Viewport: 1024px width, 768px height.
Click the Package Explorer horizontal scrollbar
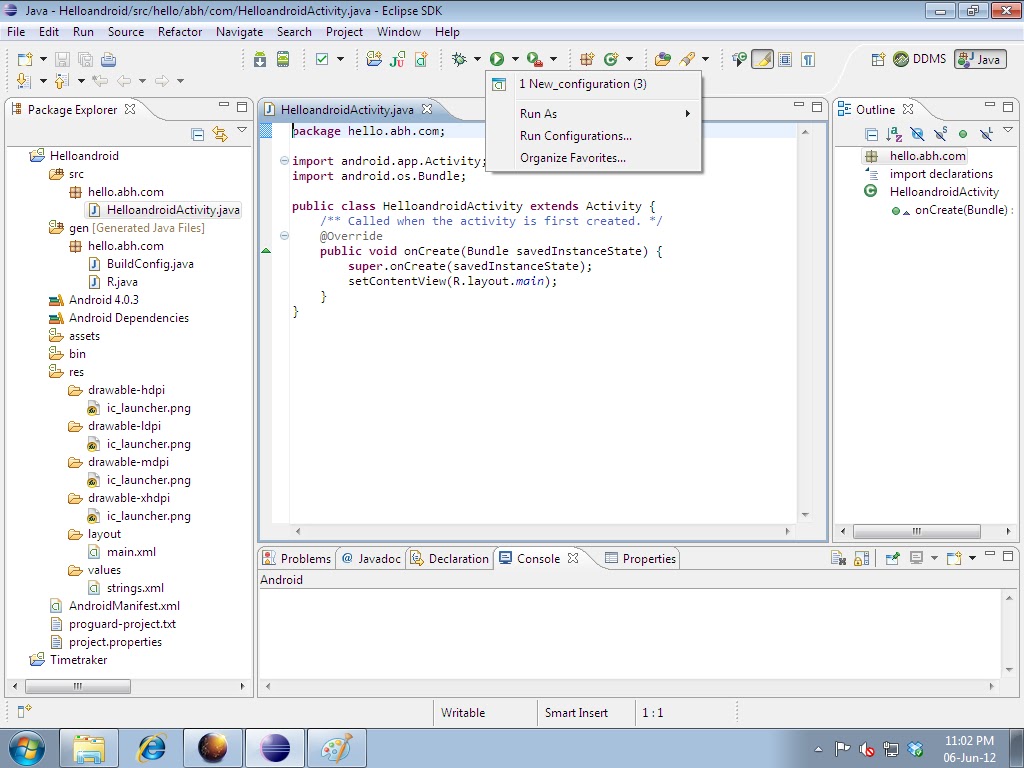[x=78, y=686]
